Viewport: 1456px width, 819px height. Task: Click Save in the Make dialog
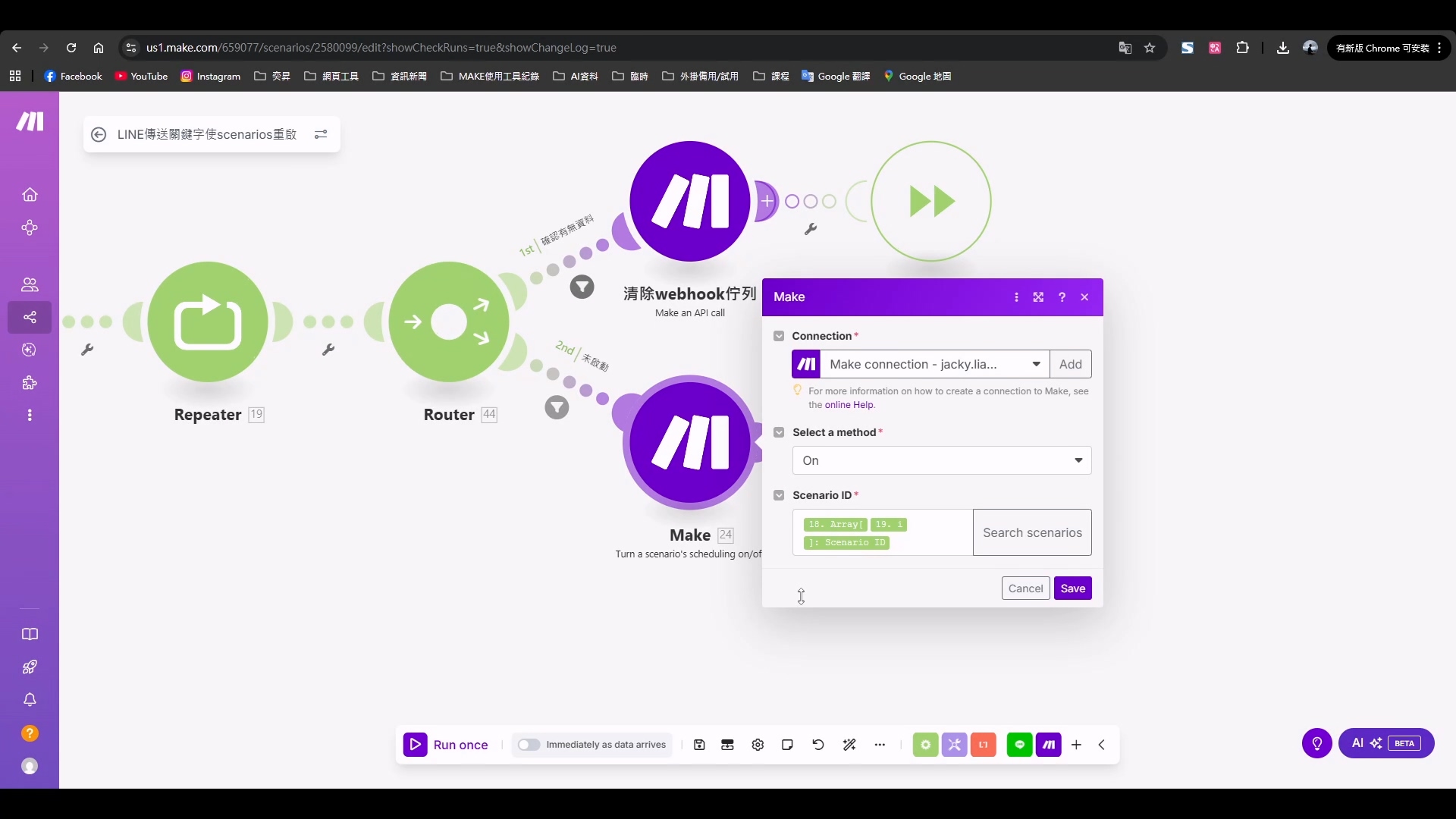point(1072,588)
